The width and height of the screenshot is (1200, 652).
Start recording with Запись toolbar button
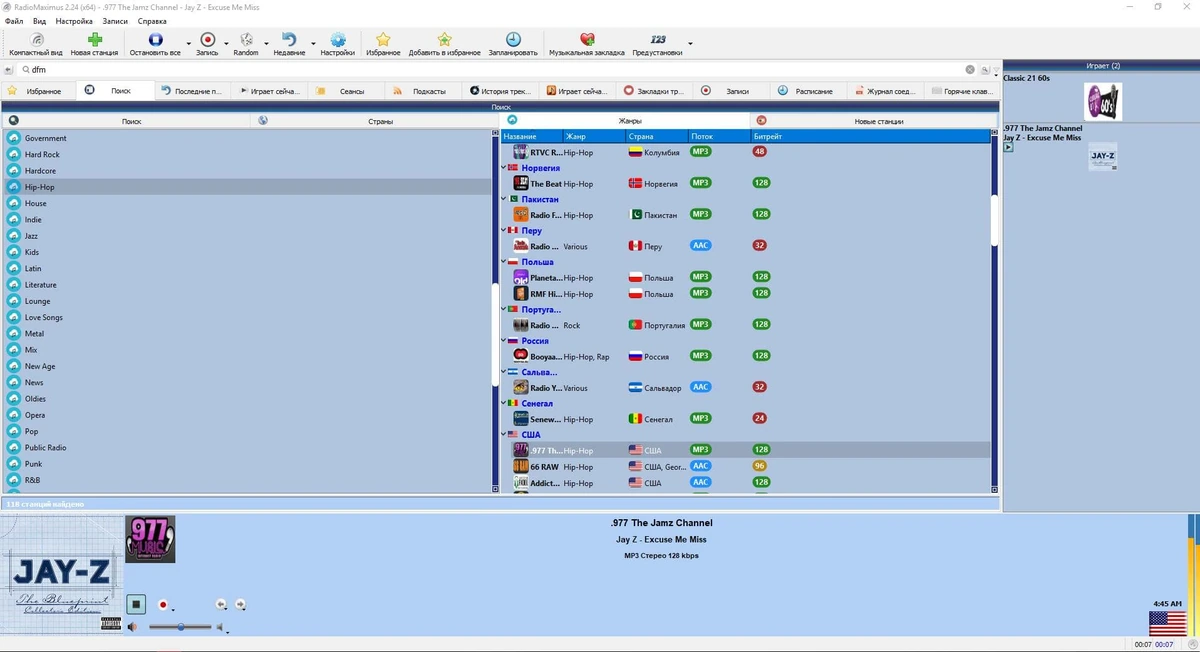[x=207, y=44]
